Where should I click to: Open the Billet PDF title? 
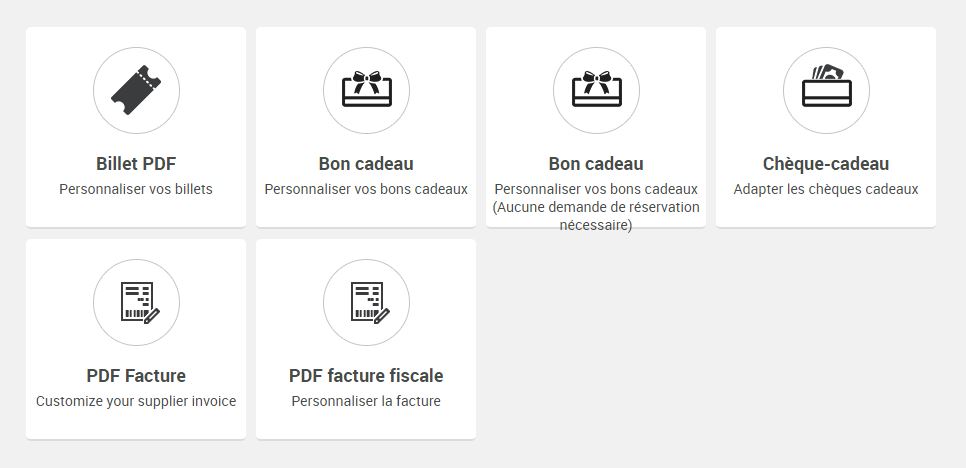pos(136,164)
